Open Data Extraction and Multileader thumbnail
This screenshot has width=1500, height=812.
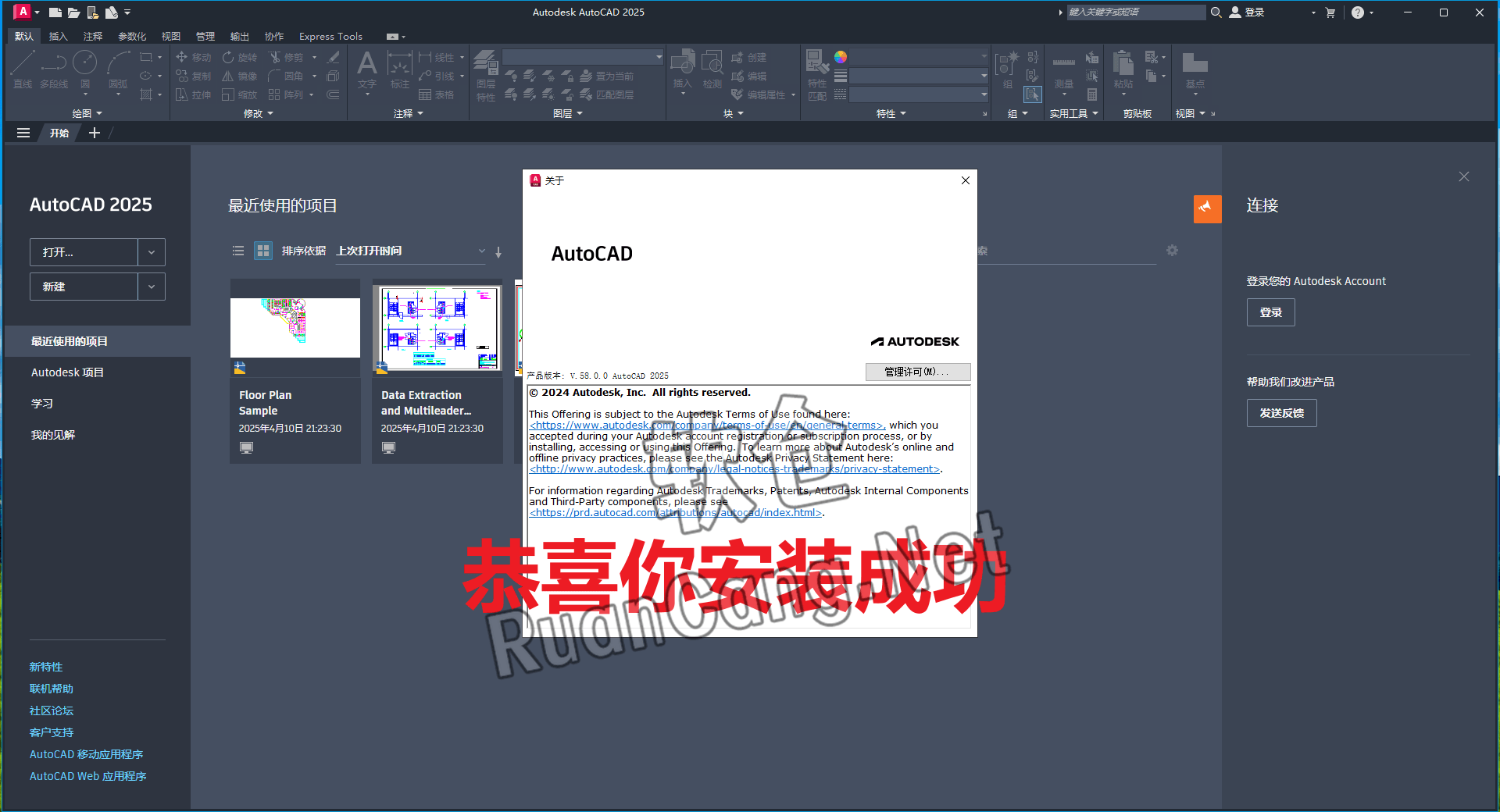click(437, 328)
